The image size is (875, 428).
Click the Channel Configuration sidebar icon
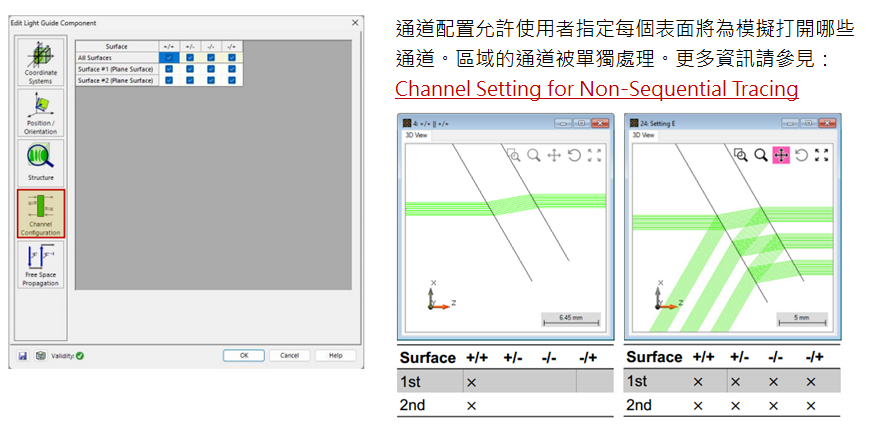click(x=41, y=213)
